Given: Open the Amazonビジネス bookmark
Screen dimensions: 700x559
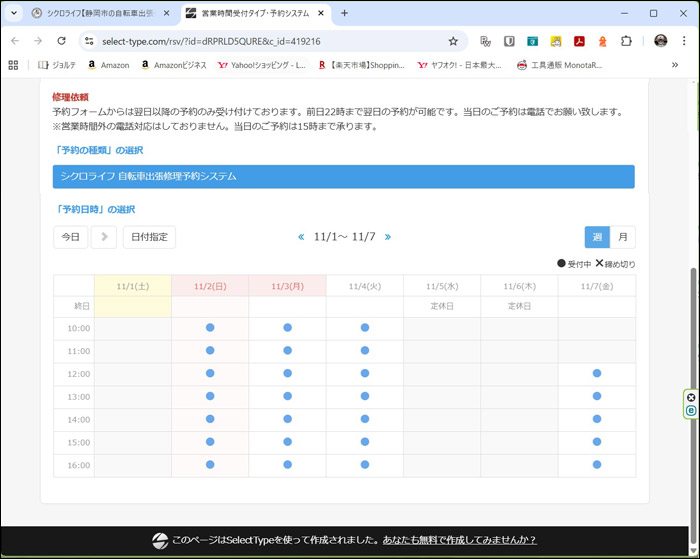Looking at the screenshot, I should (x=175, y=65).
